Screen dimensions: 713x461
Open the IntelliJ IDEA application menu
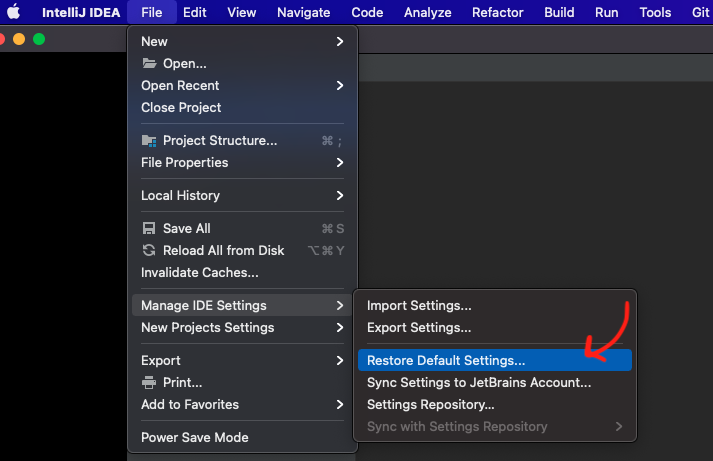pyautogui.click(x=81, y=12)
